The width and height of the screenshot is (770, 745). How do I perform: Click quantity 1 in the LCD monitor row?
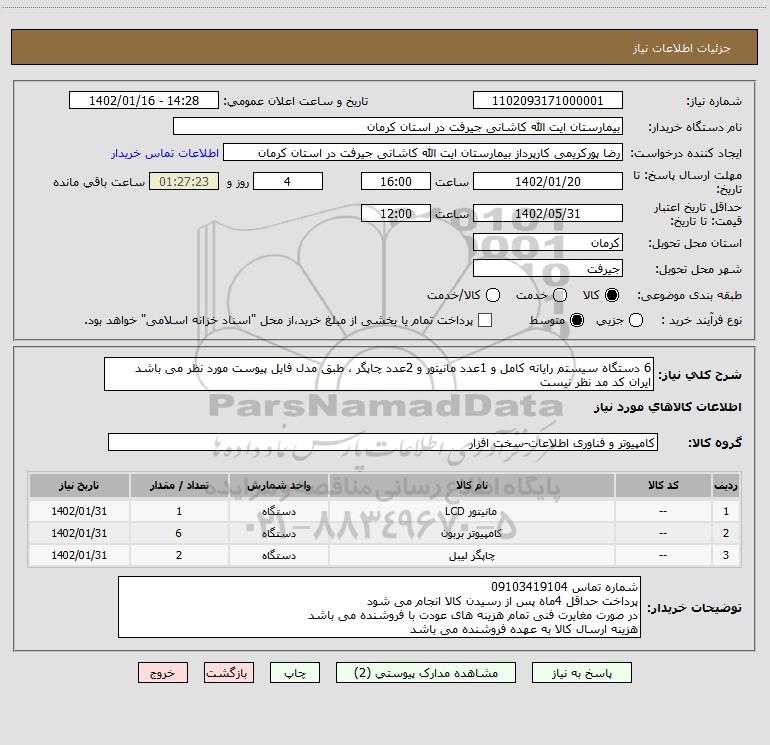click(179, 511)
